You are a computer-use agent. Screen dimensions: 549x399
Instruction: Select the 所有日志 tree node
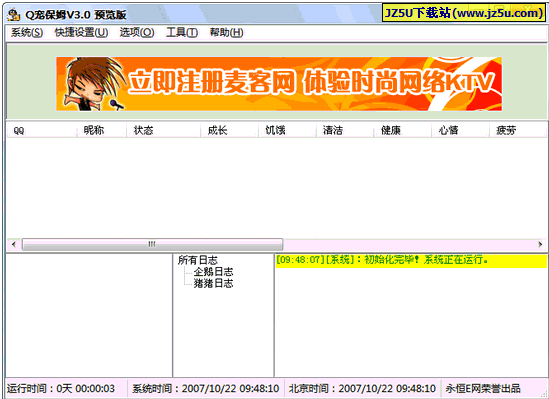coord(197,260)
